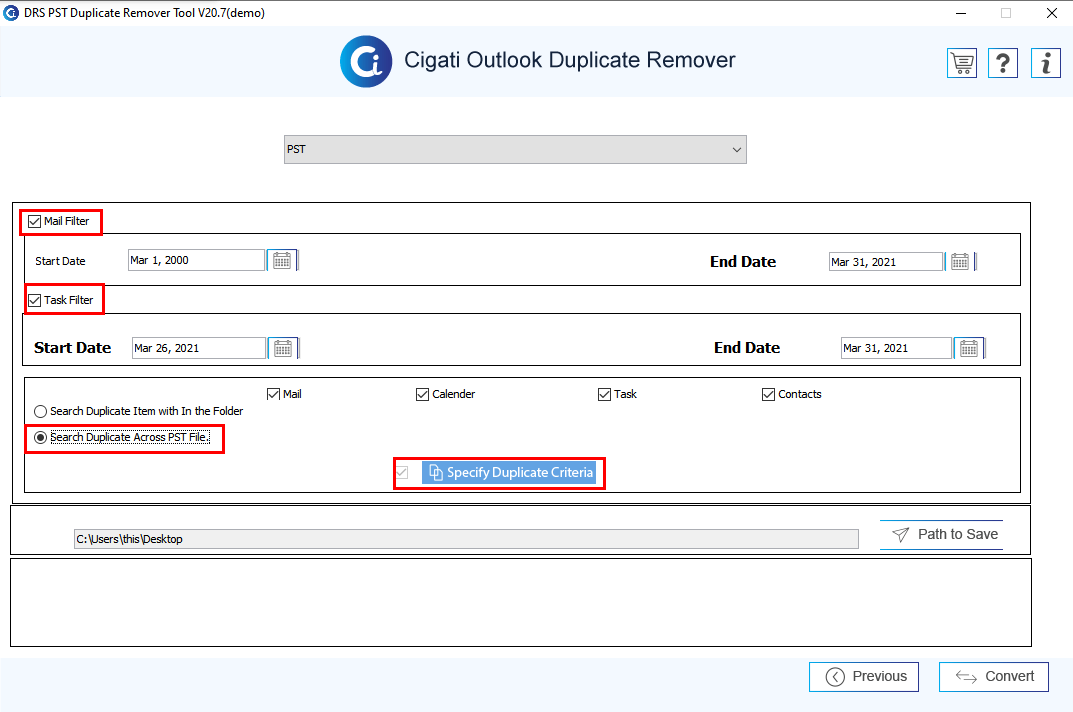Close the Duplicate Remover window

[1052, 13]
